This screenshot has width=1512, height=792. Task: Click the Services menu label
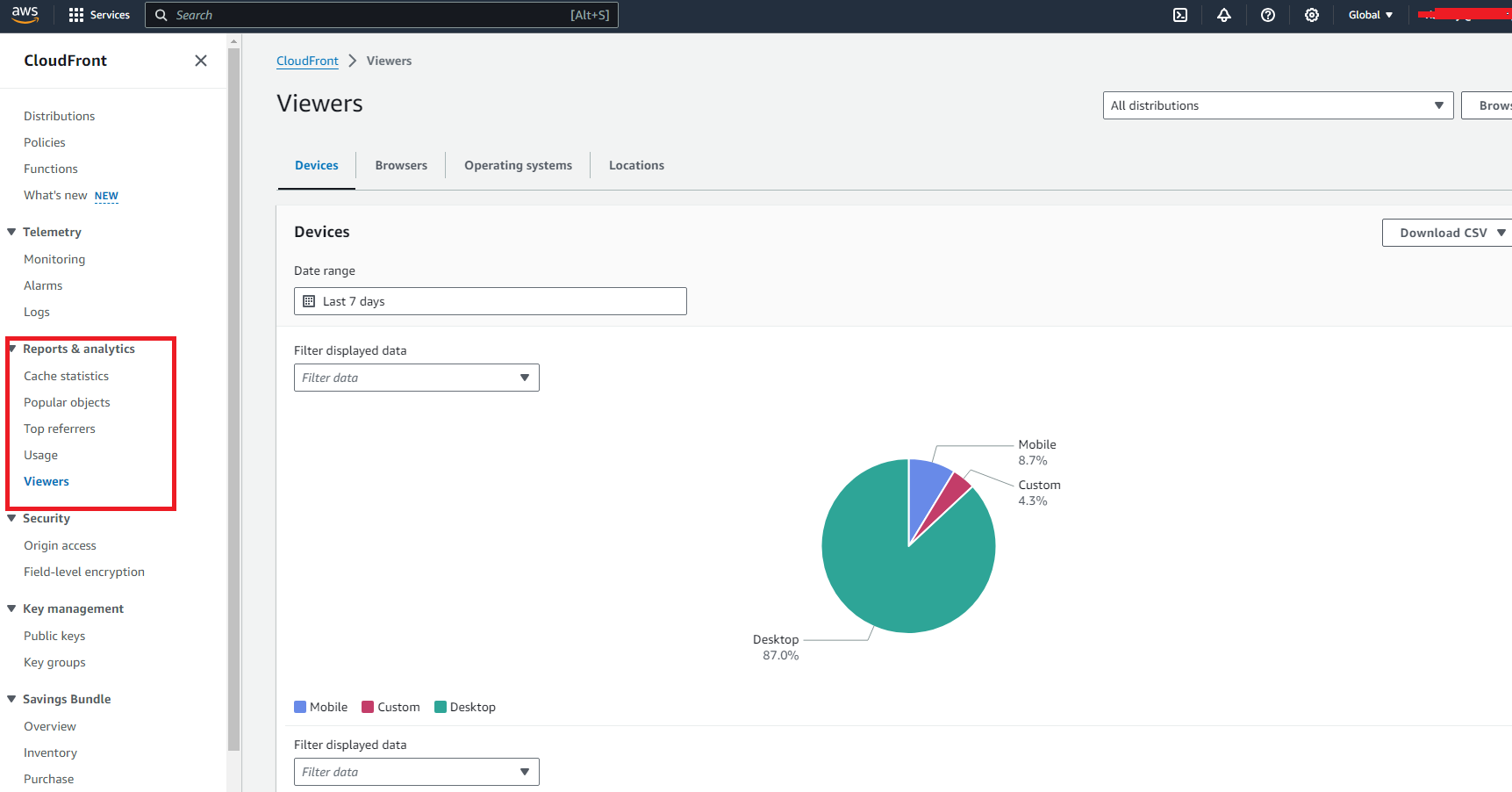coord(110,15)
